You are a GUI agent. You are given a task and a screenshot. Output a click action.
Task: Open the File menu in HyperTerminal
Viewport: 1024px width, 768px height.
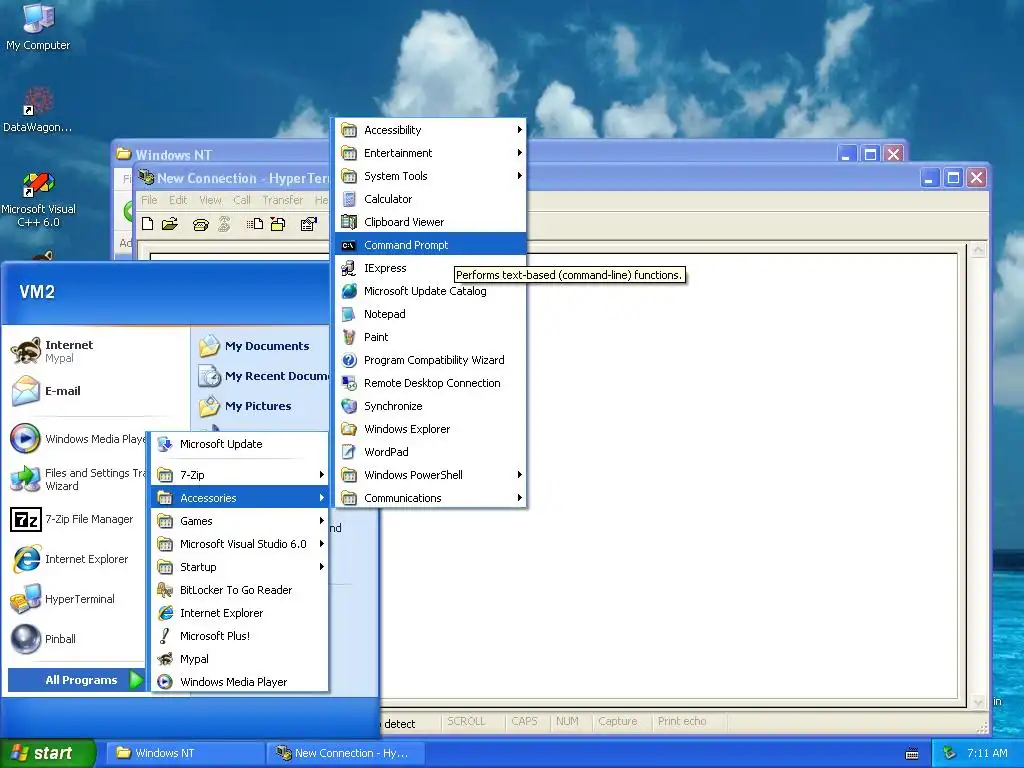coord(150,200)
